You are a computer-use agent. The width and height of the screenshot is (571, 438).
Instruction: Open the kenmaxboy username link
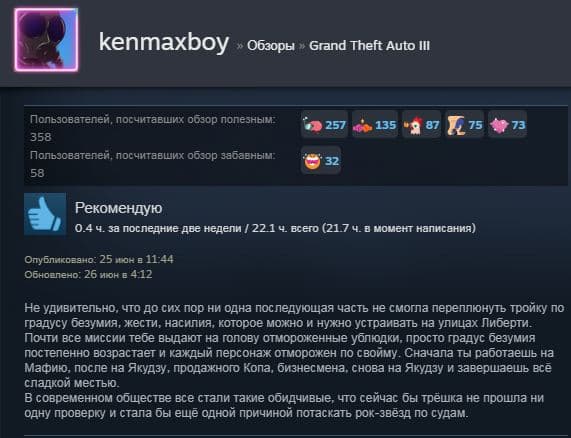click(x=164, y=42)
